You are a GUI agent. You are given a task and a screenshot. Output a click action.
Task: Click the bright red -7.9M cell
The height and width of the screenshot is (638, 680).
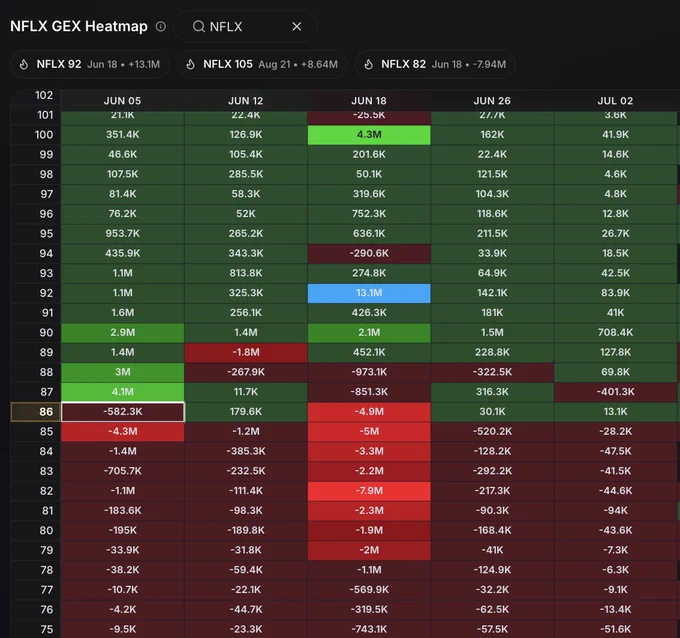click(x=369, y=491)
